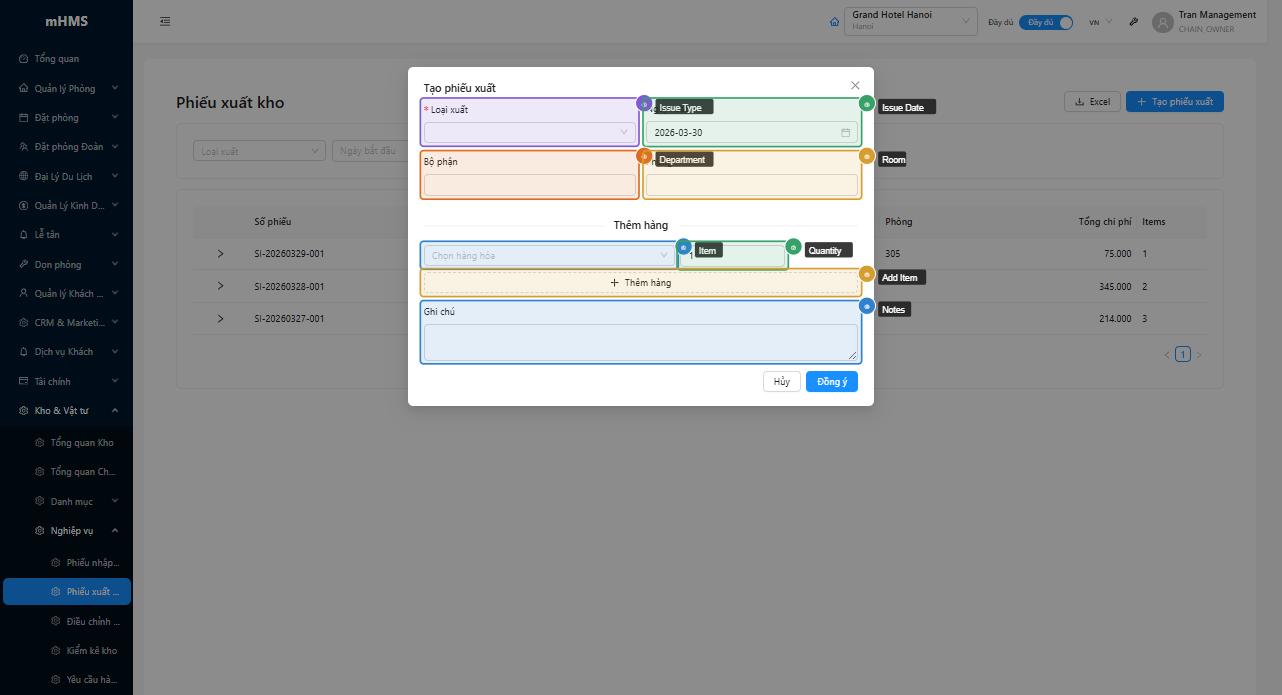The height and width of the screenshot is (695, 1282).
Task: Open the Grand Hotel Hanoi selector
Action: [910, 21]
